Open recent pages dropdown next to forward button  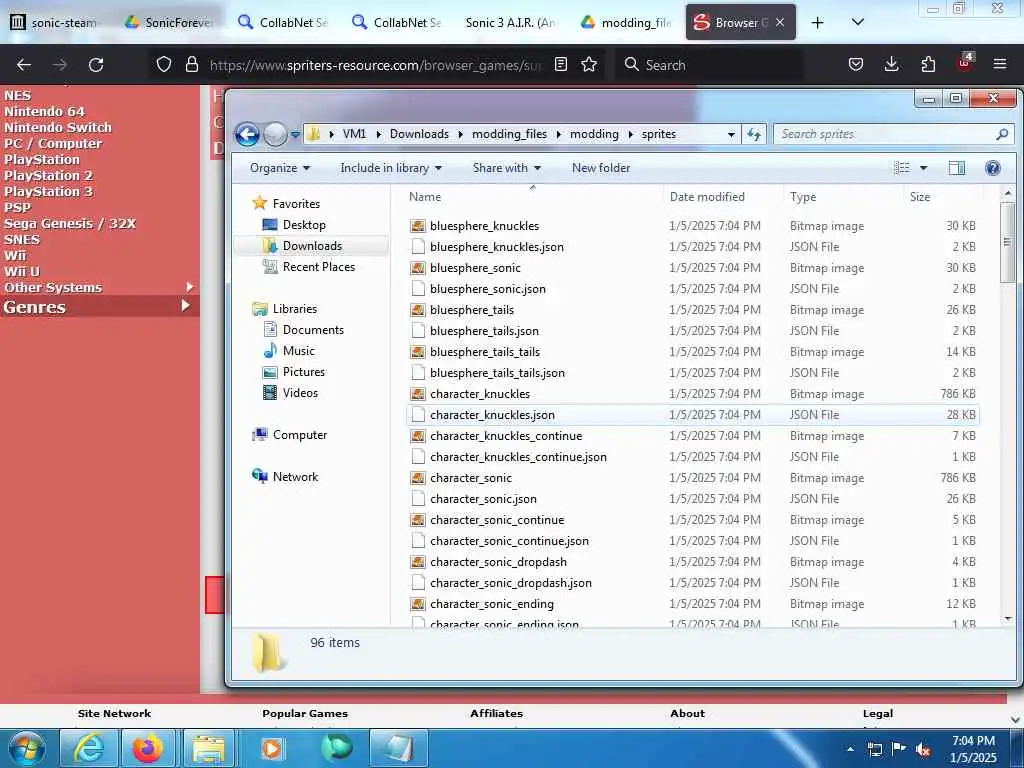[x=295, y=135]
